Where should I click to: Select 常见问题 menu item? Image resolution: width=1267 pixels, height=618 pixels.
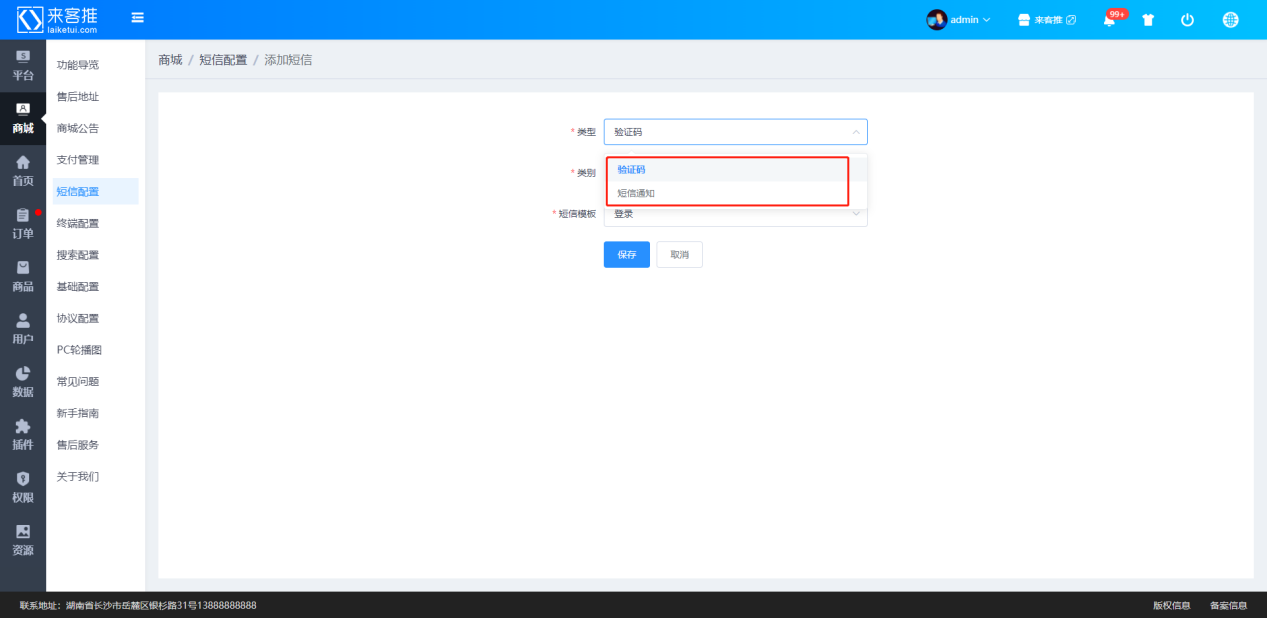78,382
